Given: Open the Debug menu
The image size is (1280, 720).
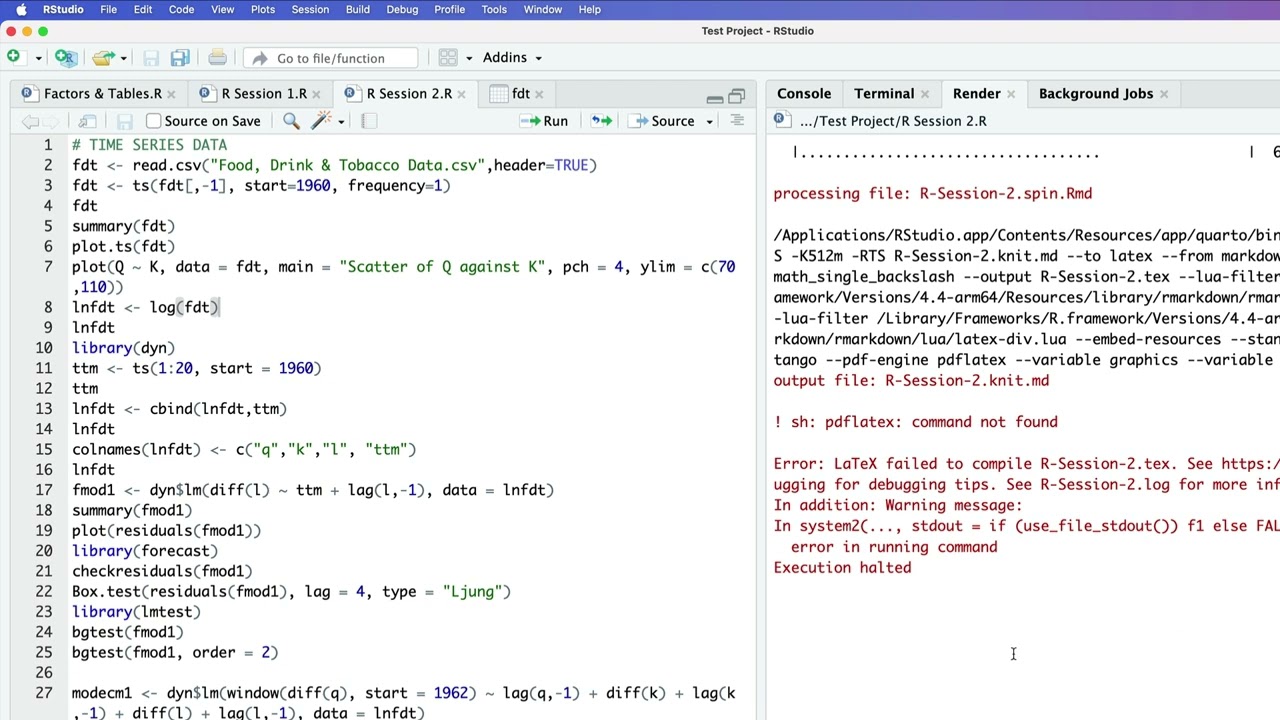Looking at the screenshot, I should 402,10.
